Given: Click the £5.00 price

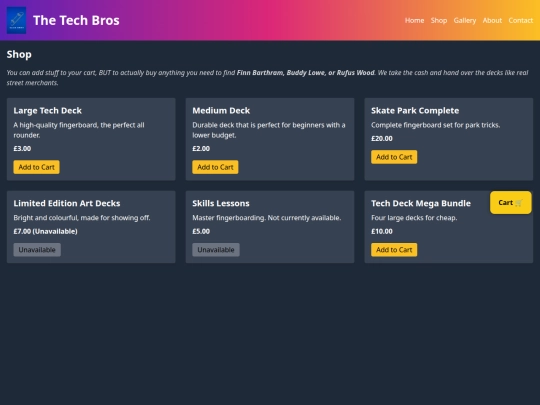Looking at the screenshot, I should [201, 231].
